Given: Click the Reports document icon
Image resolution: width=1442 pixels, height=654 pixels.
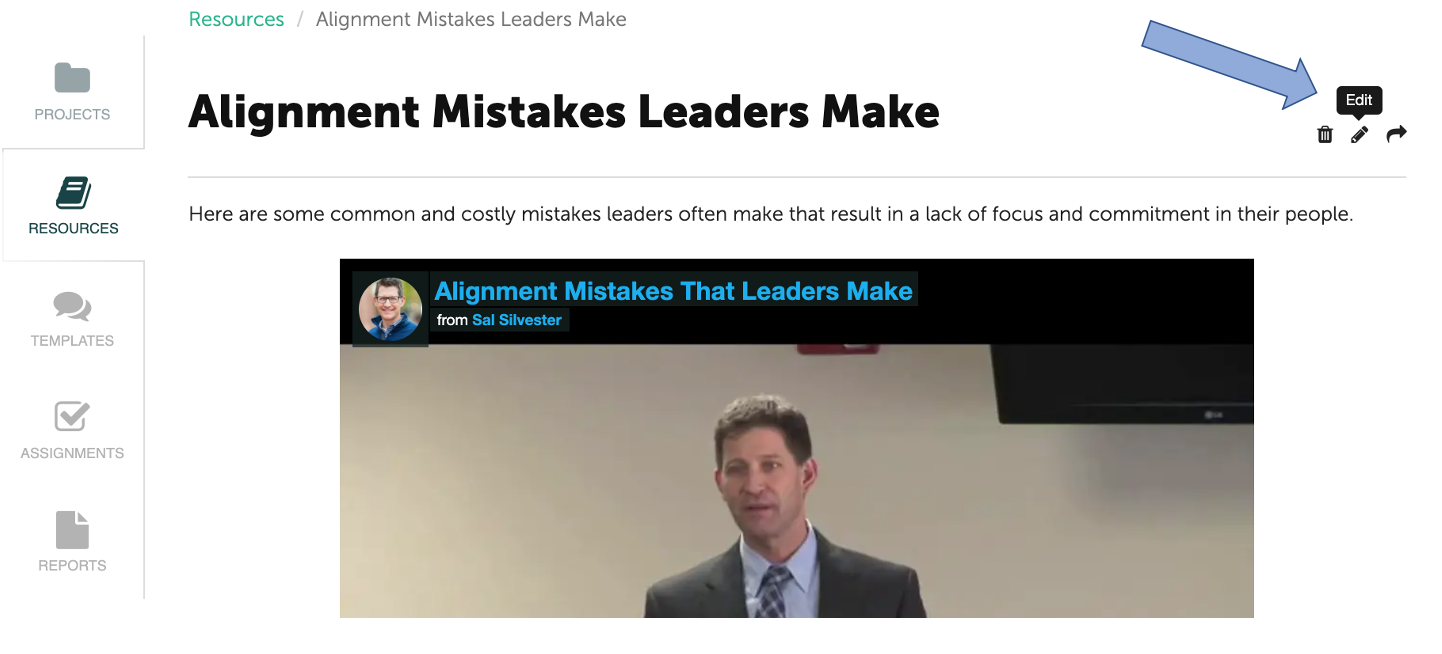Looking at the screenshot, I should pyautogui.click(x=72, y=529).
